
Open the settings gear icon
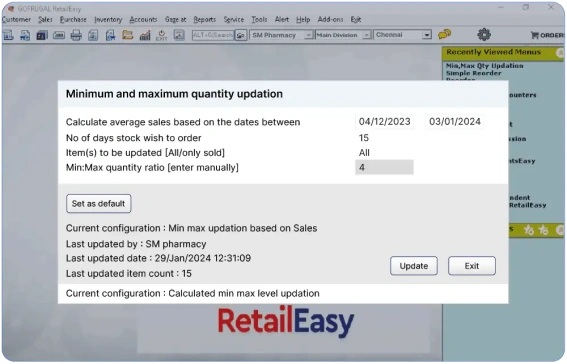[x=484, y=35]
